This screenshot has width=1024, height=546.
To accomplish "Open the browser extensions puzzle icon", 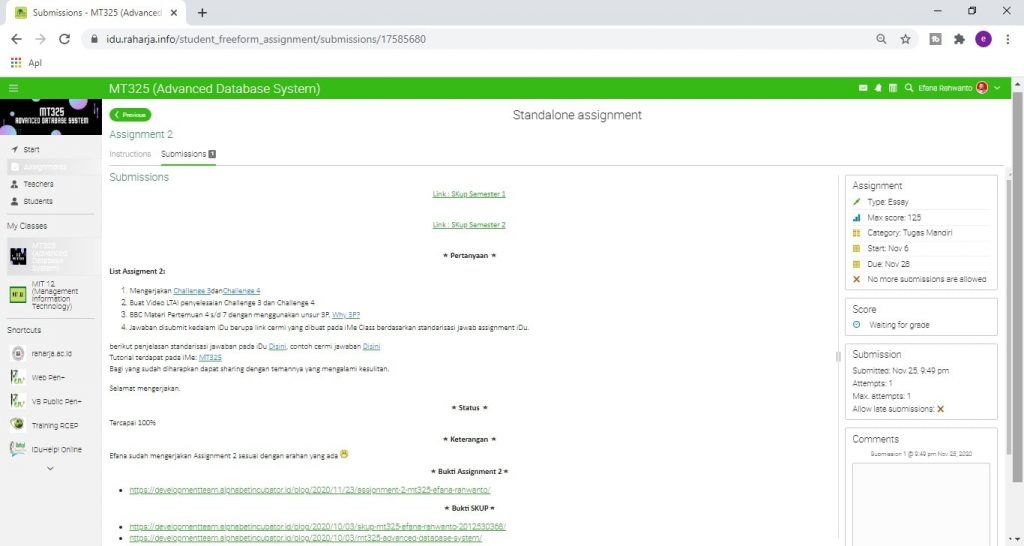I will coord(959,39).
